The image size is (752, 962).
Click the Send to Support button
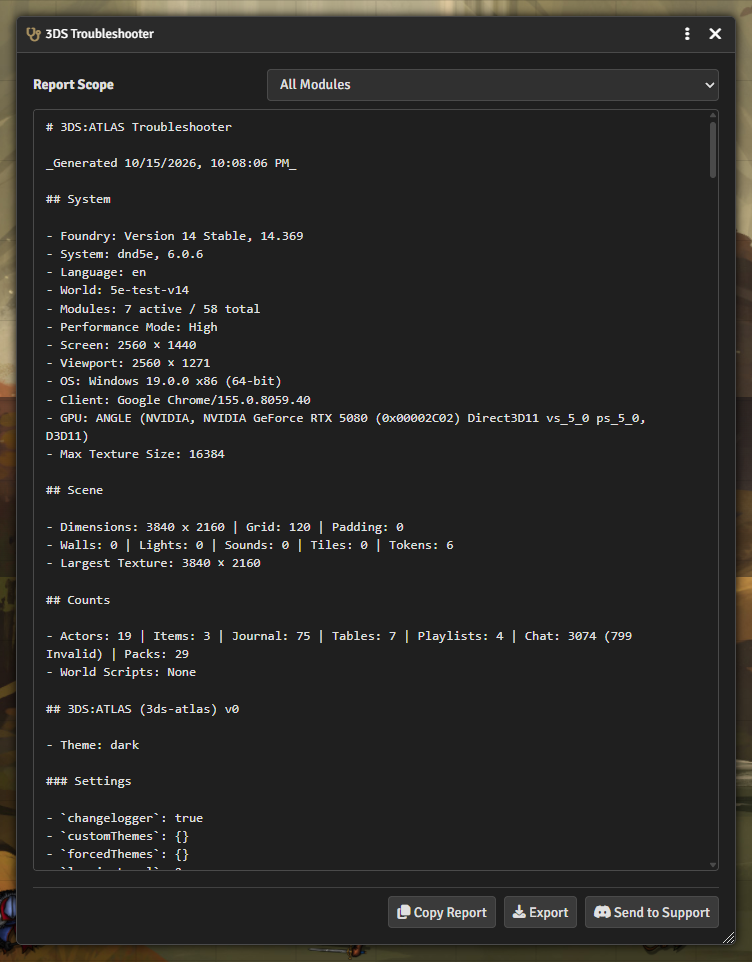click(651, 912)
